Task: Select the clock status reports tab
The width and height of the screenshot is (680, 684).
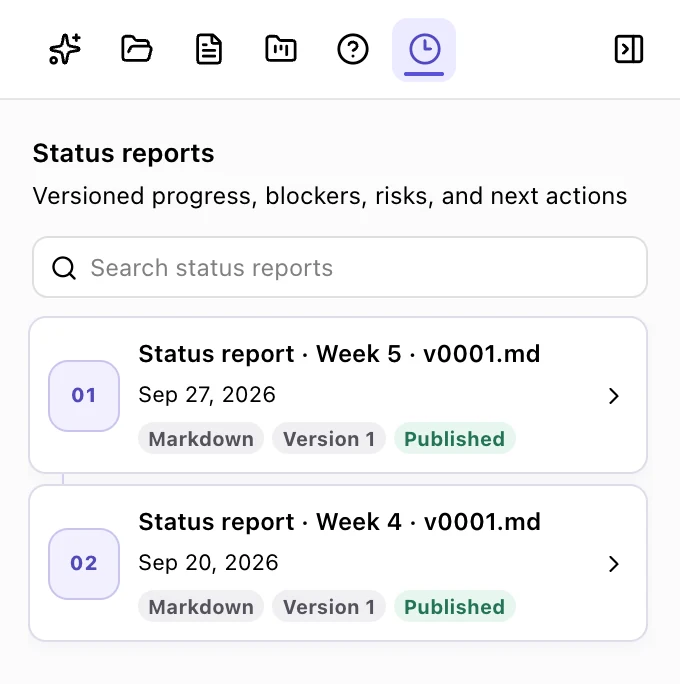Action: pyautogui.click(x=424, y=50)
